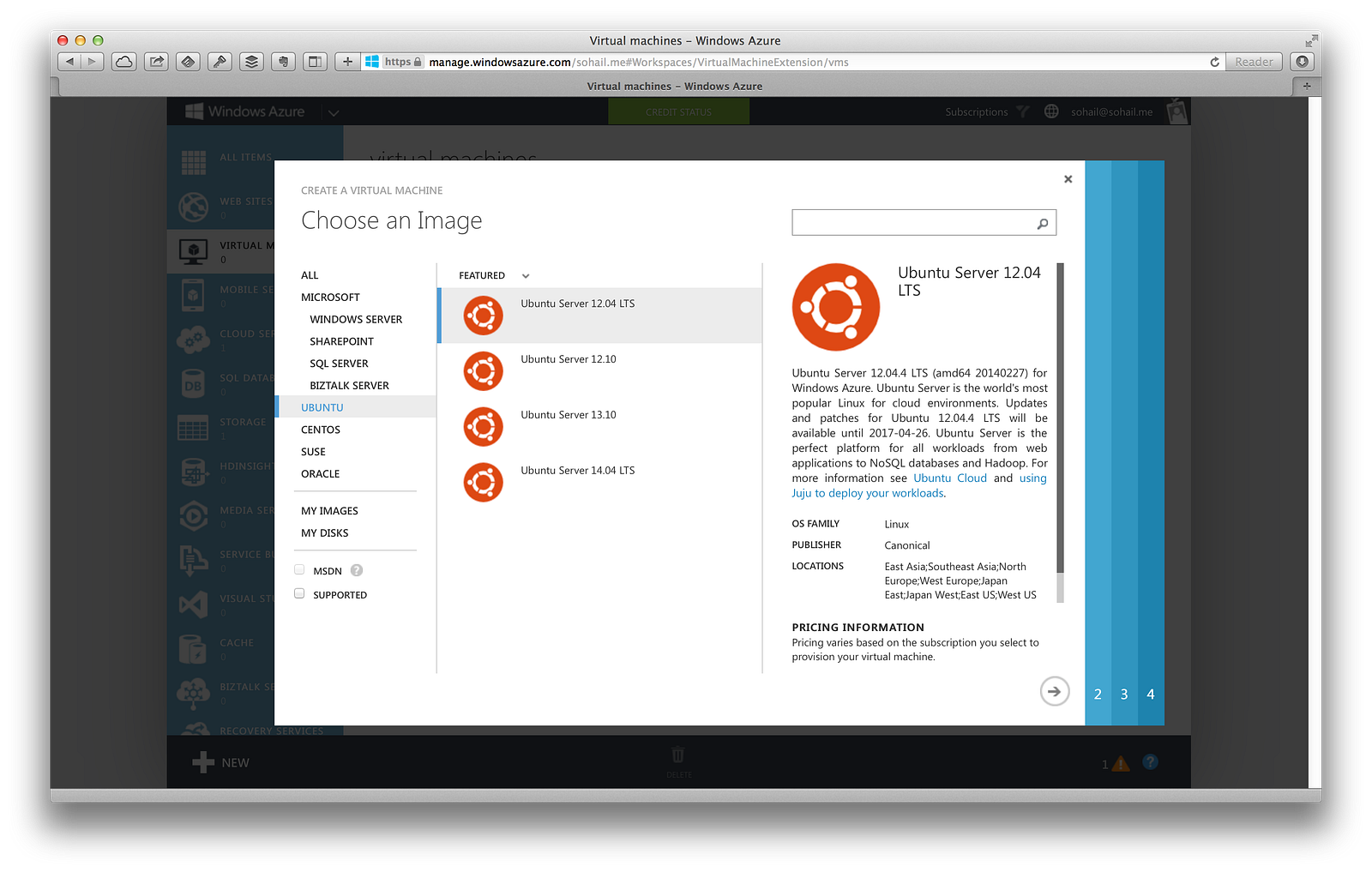Click the SQL Databases DB icon
This screenshot has width=1372, height=872.
194,384
